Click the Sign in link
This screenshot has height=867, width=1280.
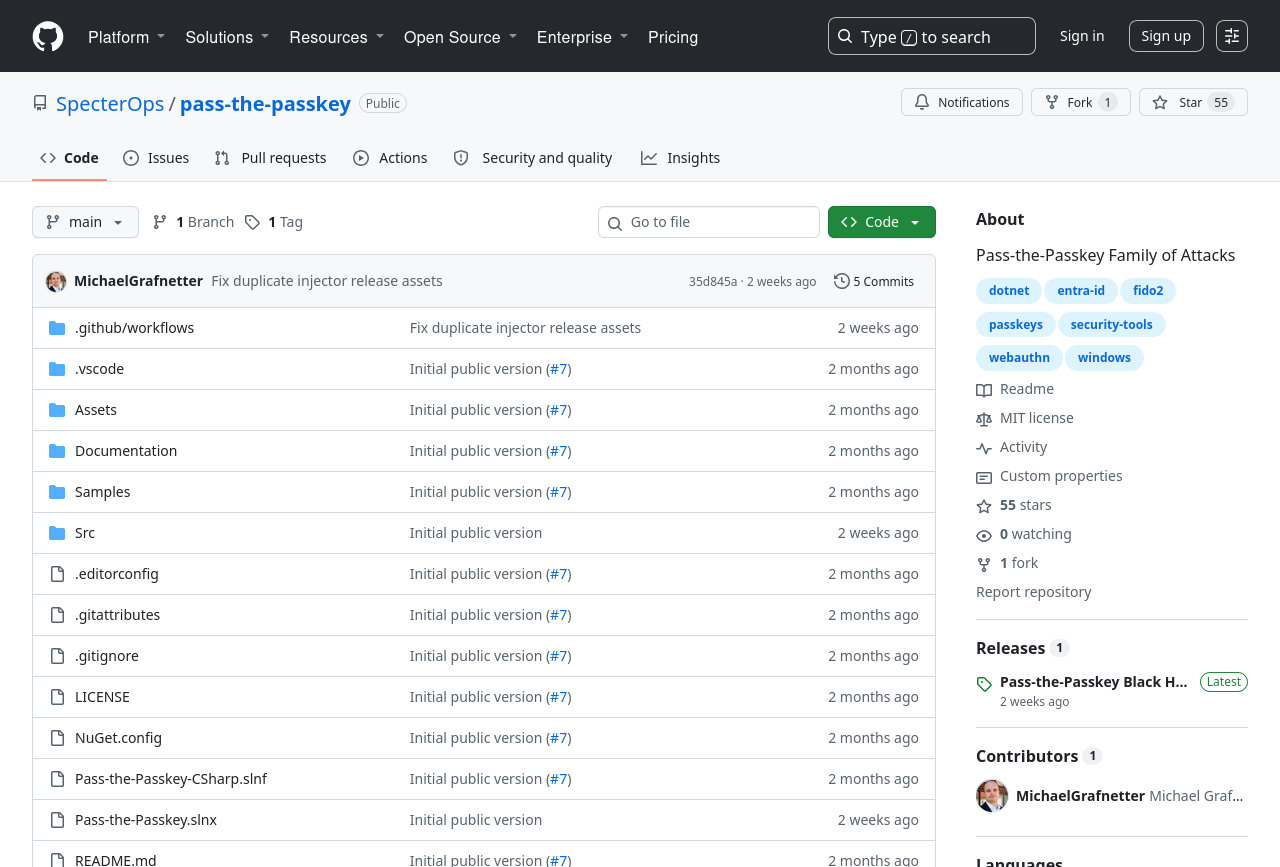pos(1082,36)
